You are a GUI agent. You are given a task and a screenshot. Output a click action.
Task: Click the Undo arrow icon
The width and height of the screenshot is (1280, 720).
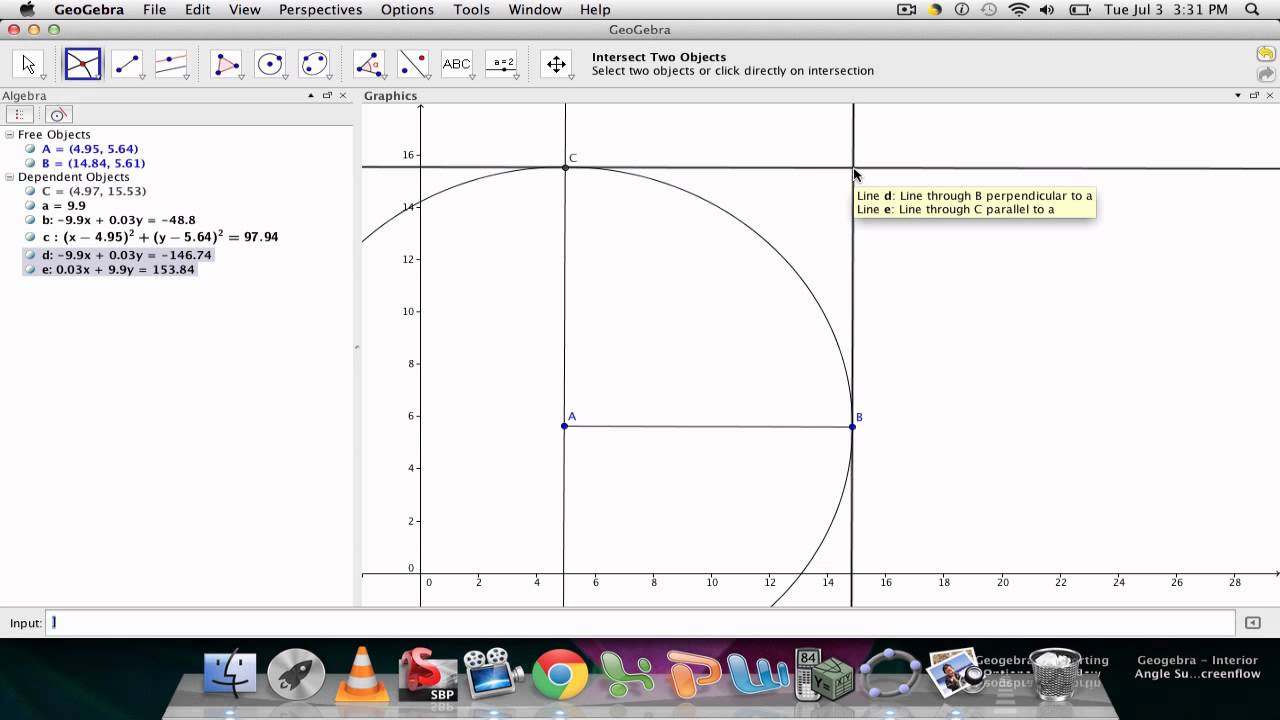[x=1265, y=54]
